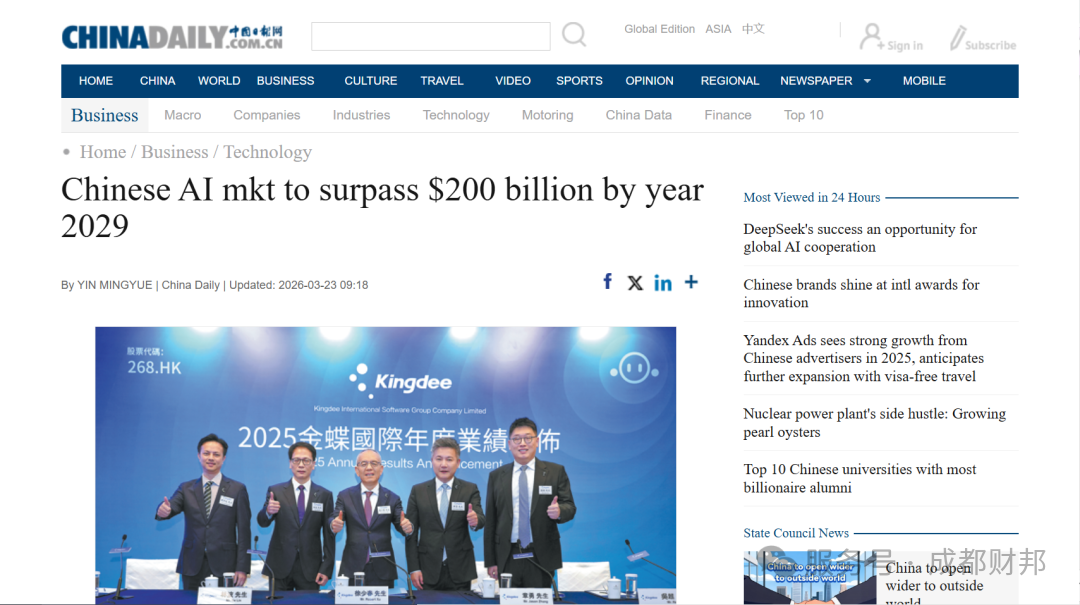Select the Business section tab

(105, 115)
